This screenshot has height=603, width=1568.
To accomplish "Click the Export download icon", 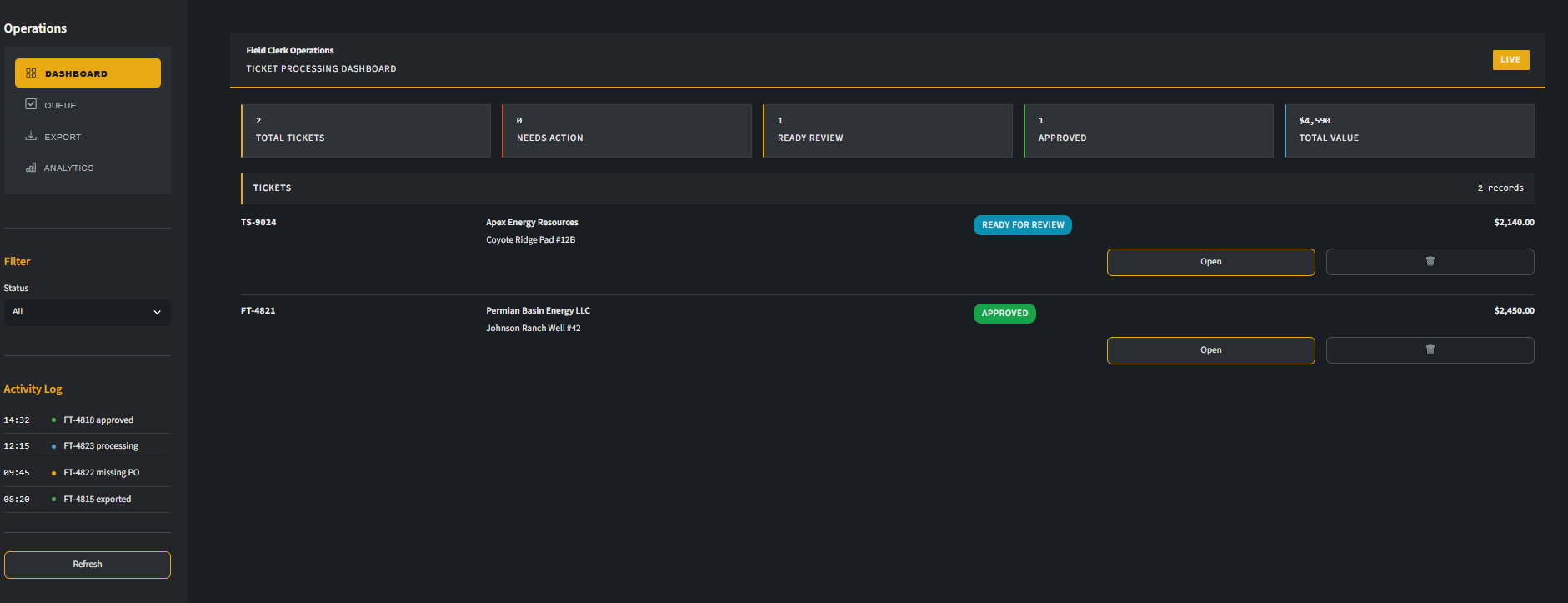I will click(31, 136).
